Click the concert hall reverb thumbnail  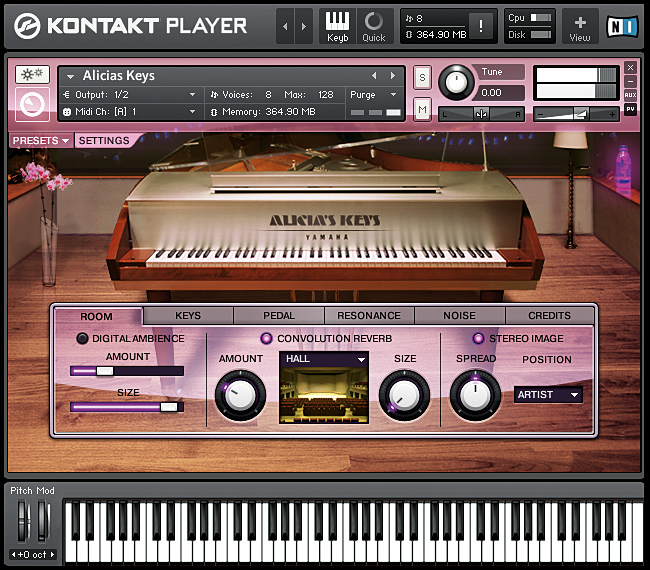point(323,396)
